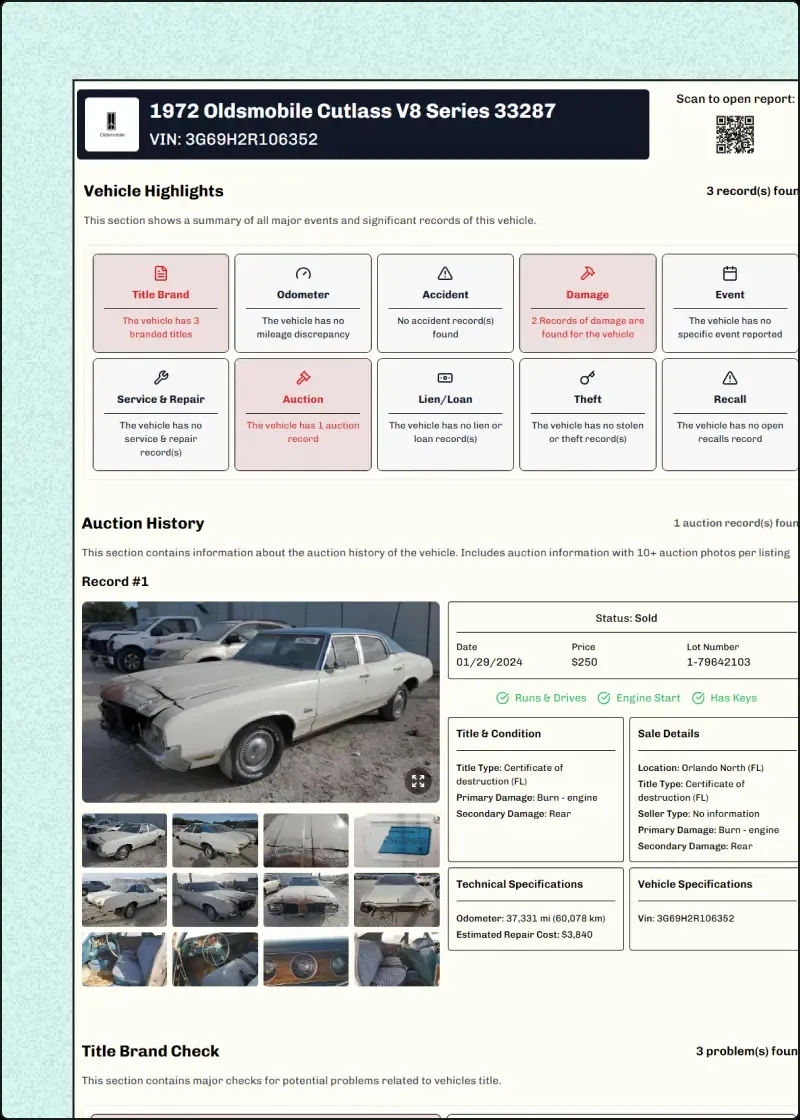Click 'Estimated Repair Cost: $3,840' text
The height and width of the screenshot is (1120, 800).
[x=524, y=934]
